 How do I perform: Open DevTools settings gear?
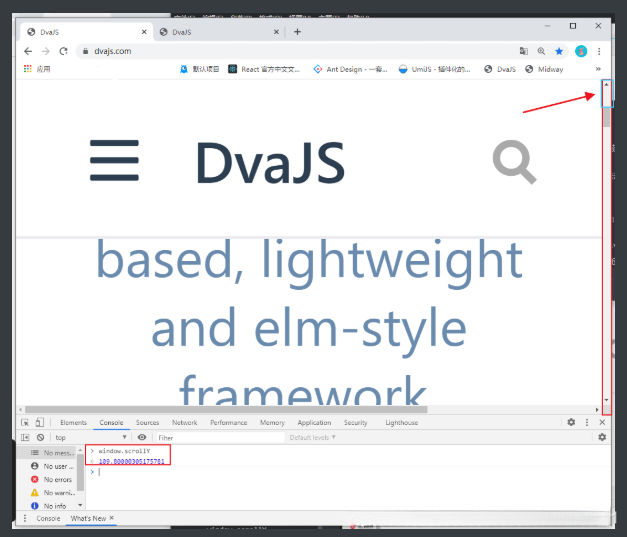coord(571,422)
